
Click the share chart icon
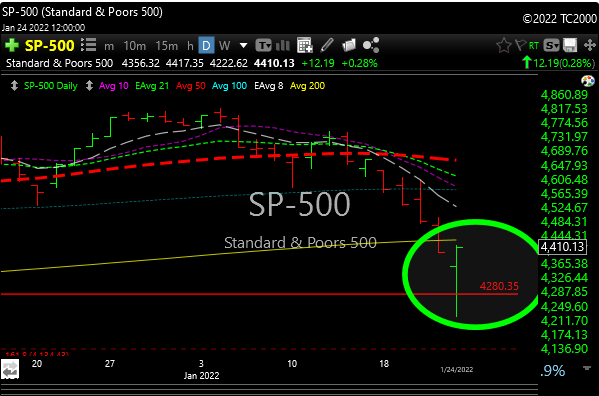[371, 45]
